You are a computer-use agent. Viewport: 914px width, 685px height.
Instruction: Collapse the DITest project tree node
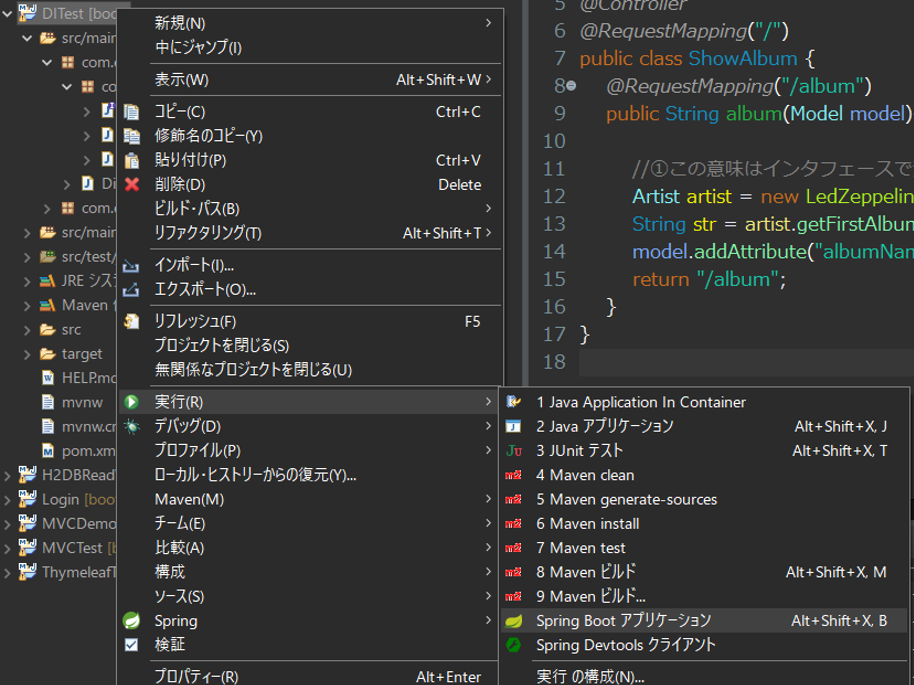[8, 15]
